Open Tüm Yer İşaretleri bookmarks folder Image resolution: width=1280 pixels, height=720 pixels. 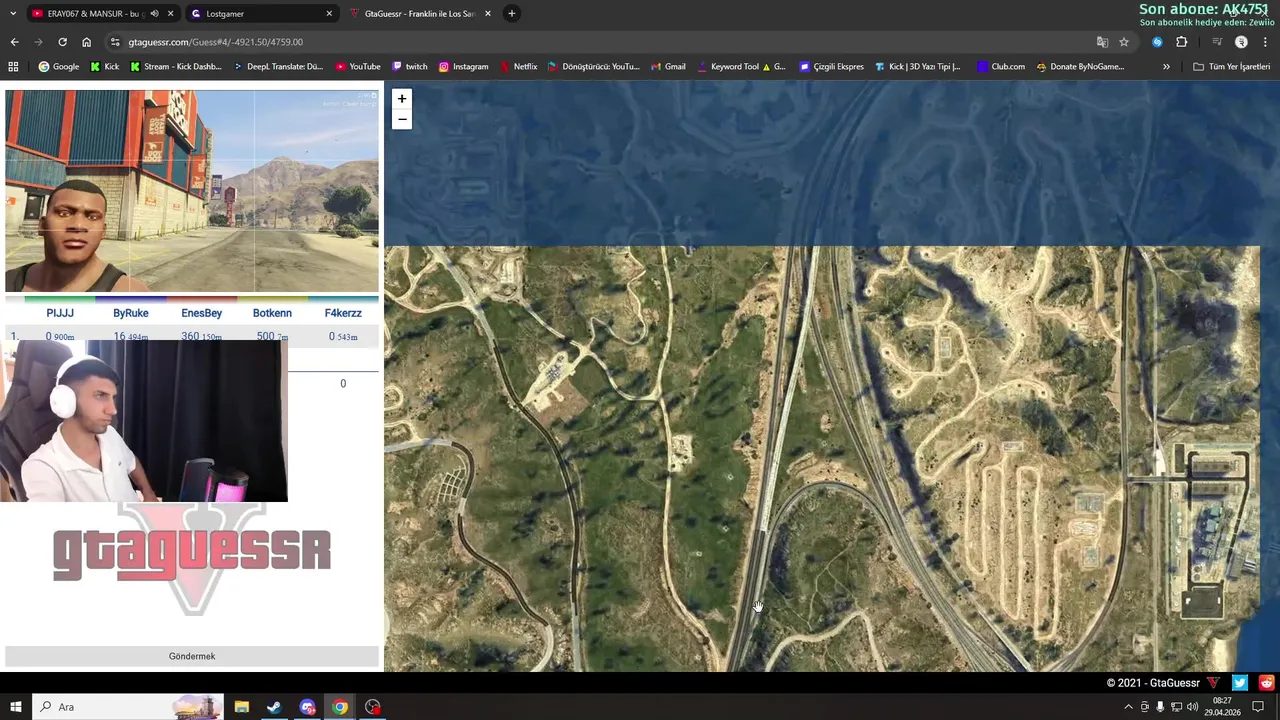click(1232, 67)
